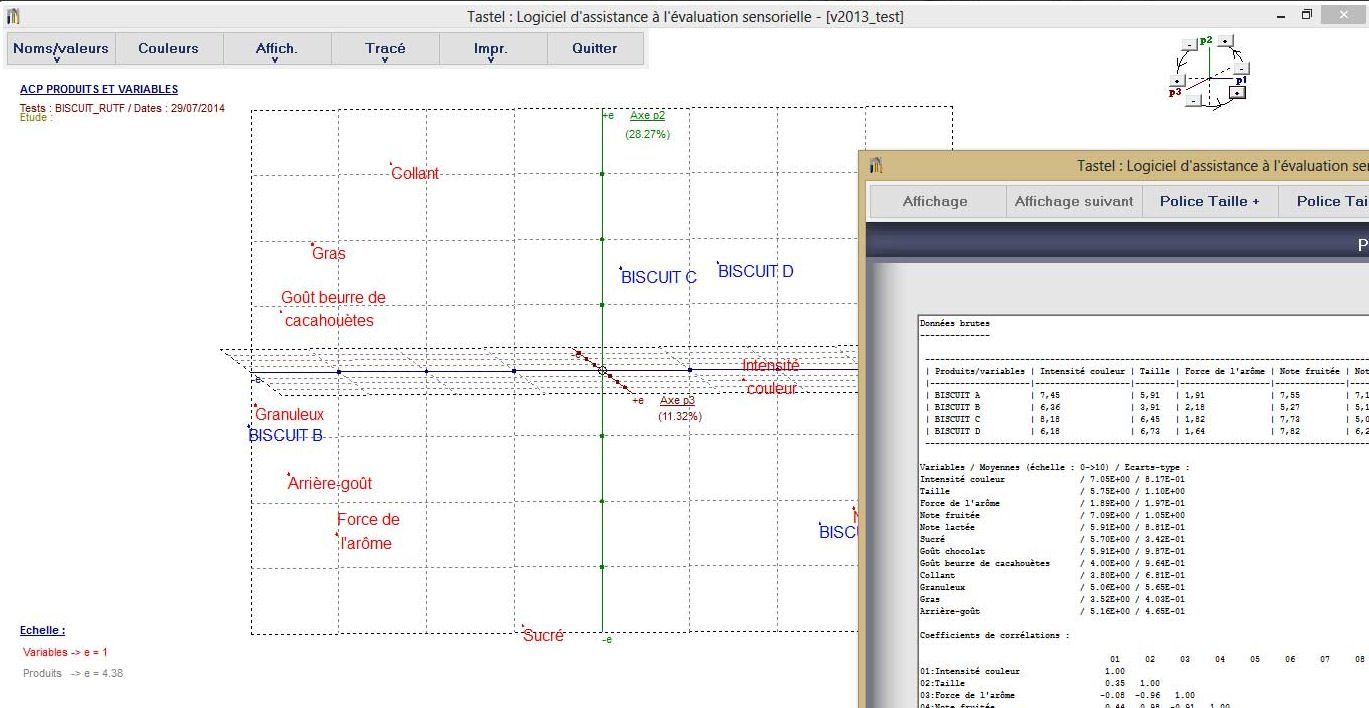
Task: Select the Couleurs menu item
Action: click(168, 48)
